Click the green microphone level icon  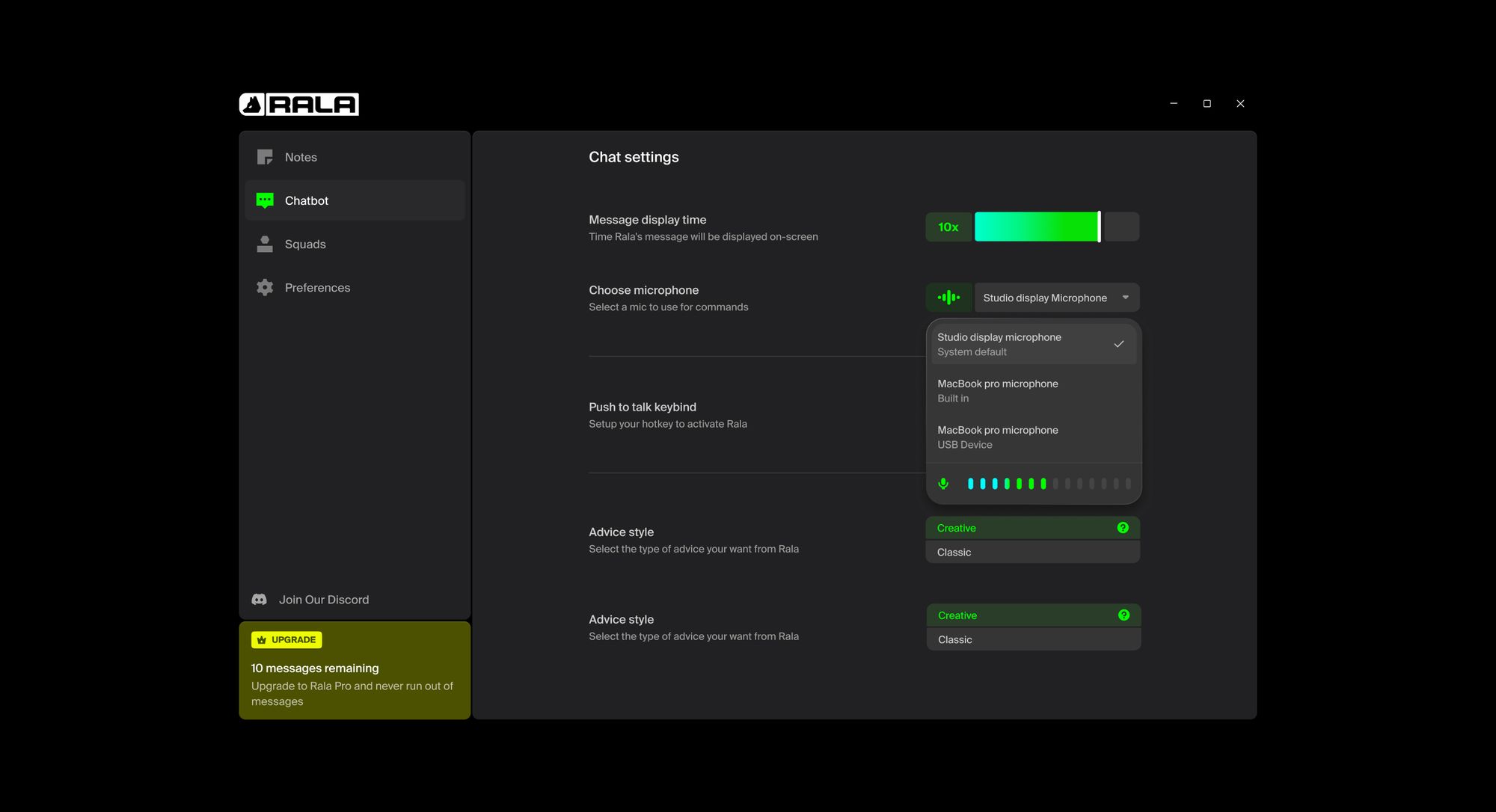coord(943,484)
